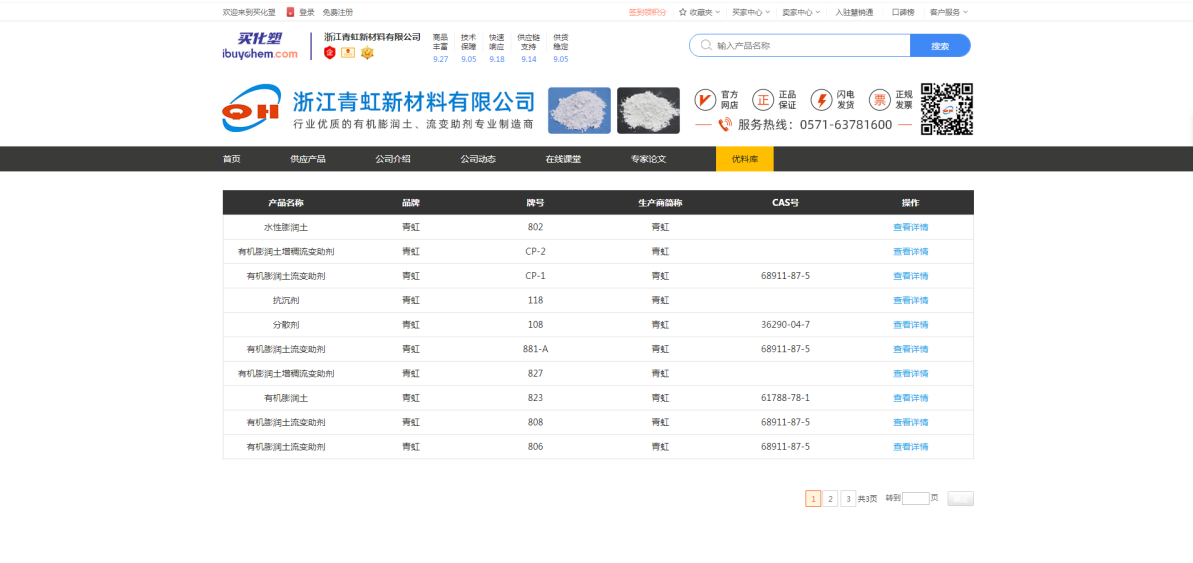Click the blue 搜索 button
The height and width of the screenshot is (563, 1193).
[x=940, y=46]
